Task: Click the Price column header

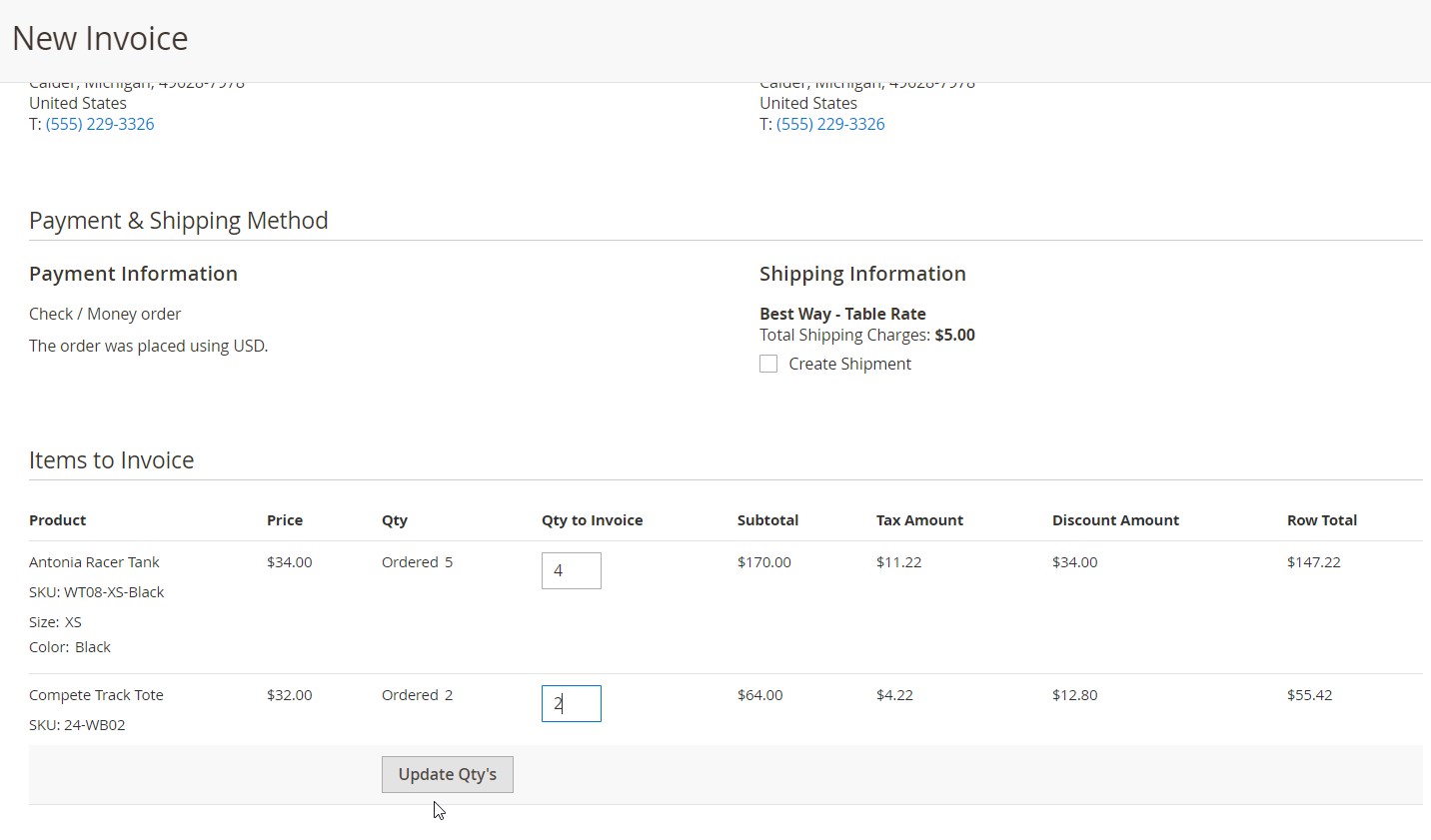Action: [x=285, y=519]
